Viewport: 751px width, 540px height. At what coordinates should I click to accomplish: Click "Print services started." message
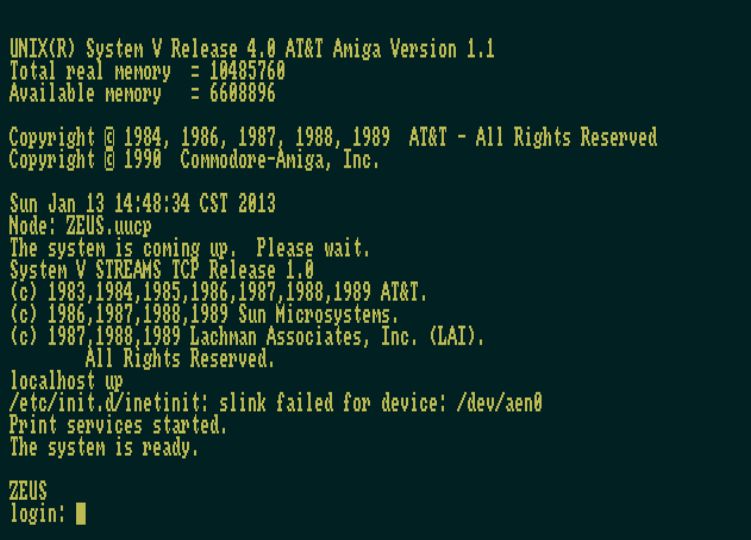coord(118,426)
